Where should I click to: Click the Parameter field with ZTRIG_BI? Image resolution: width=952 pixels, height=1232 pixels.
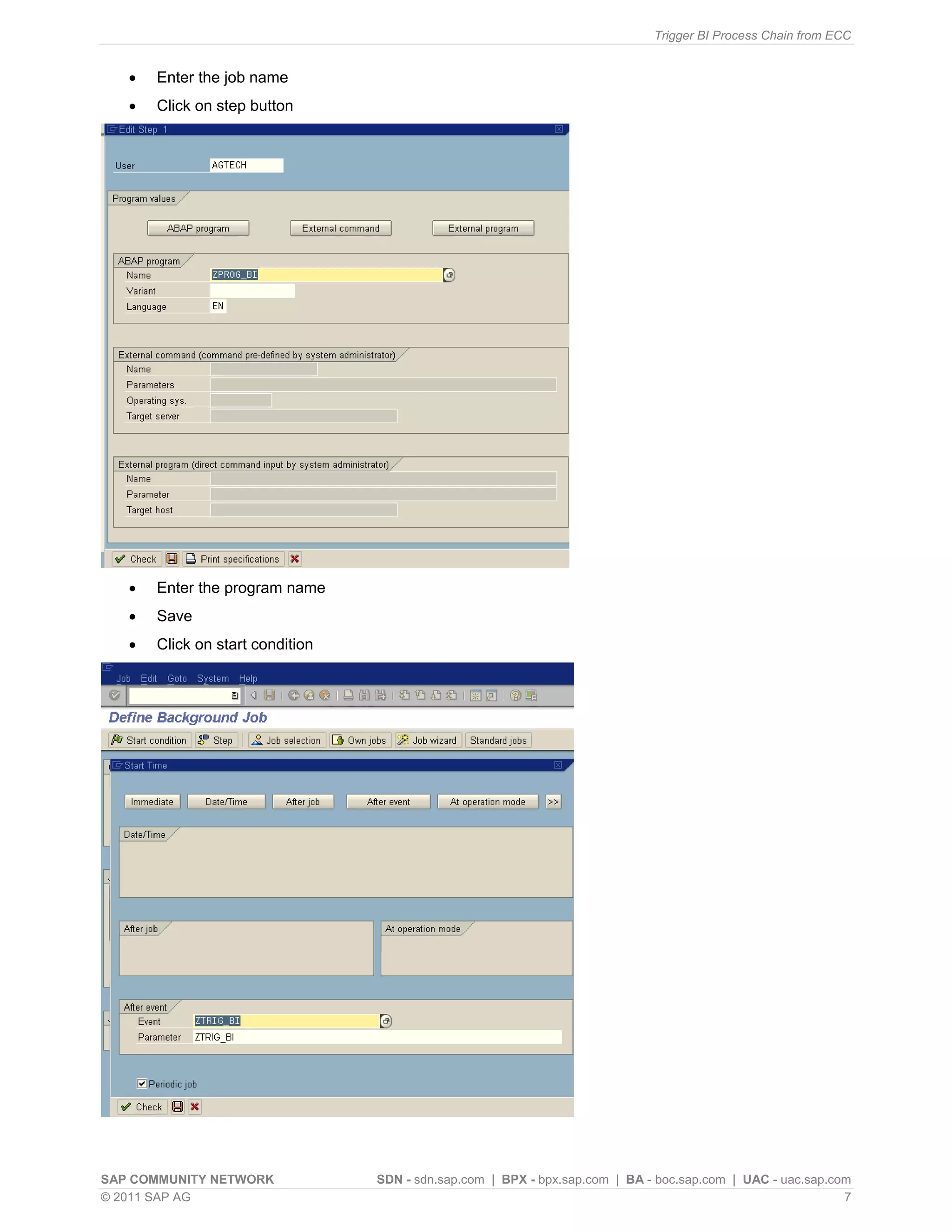[377, 1037]
